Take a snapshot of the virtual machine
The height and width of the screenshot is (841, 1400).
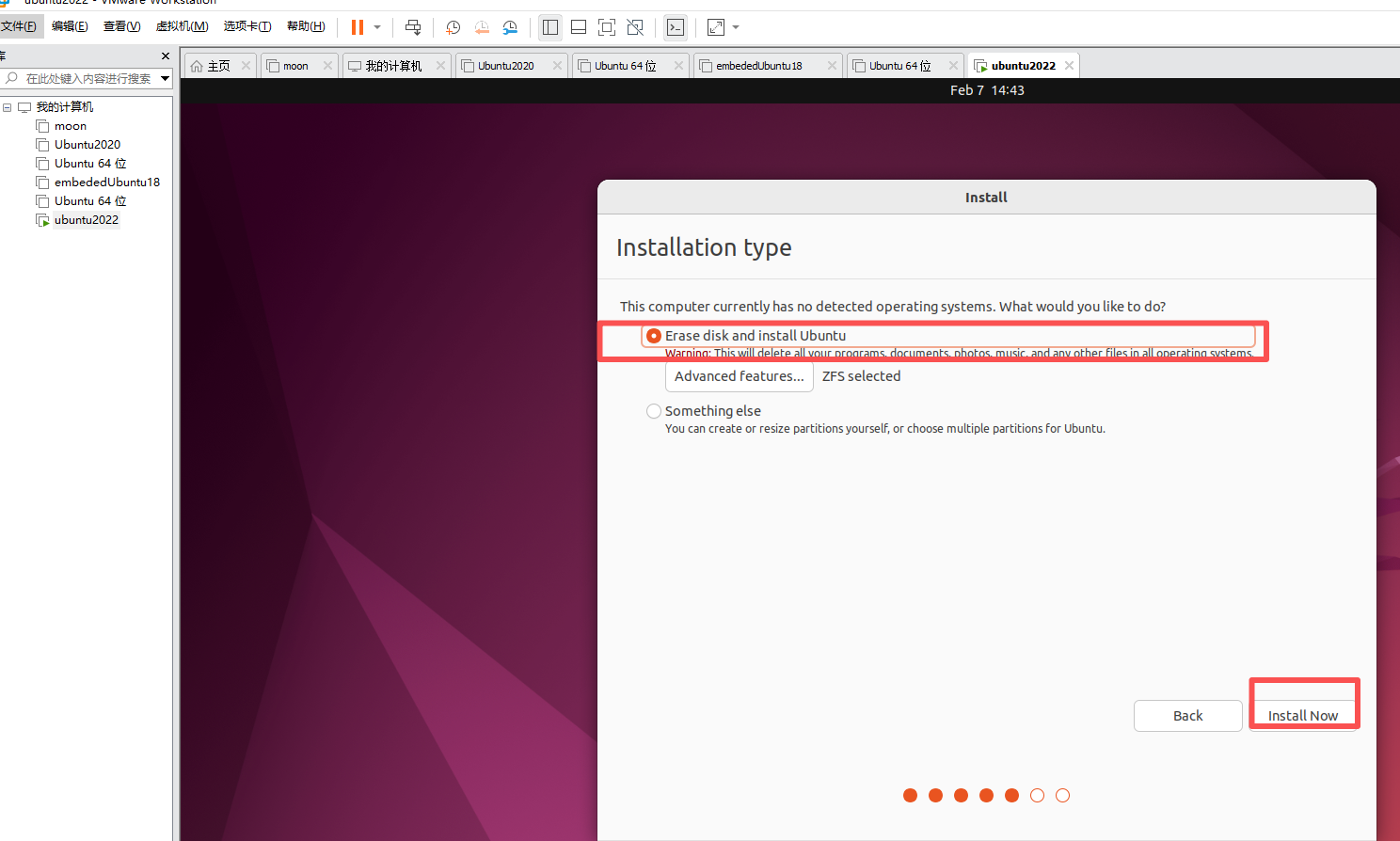453,27
